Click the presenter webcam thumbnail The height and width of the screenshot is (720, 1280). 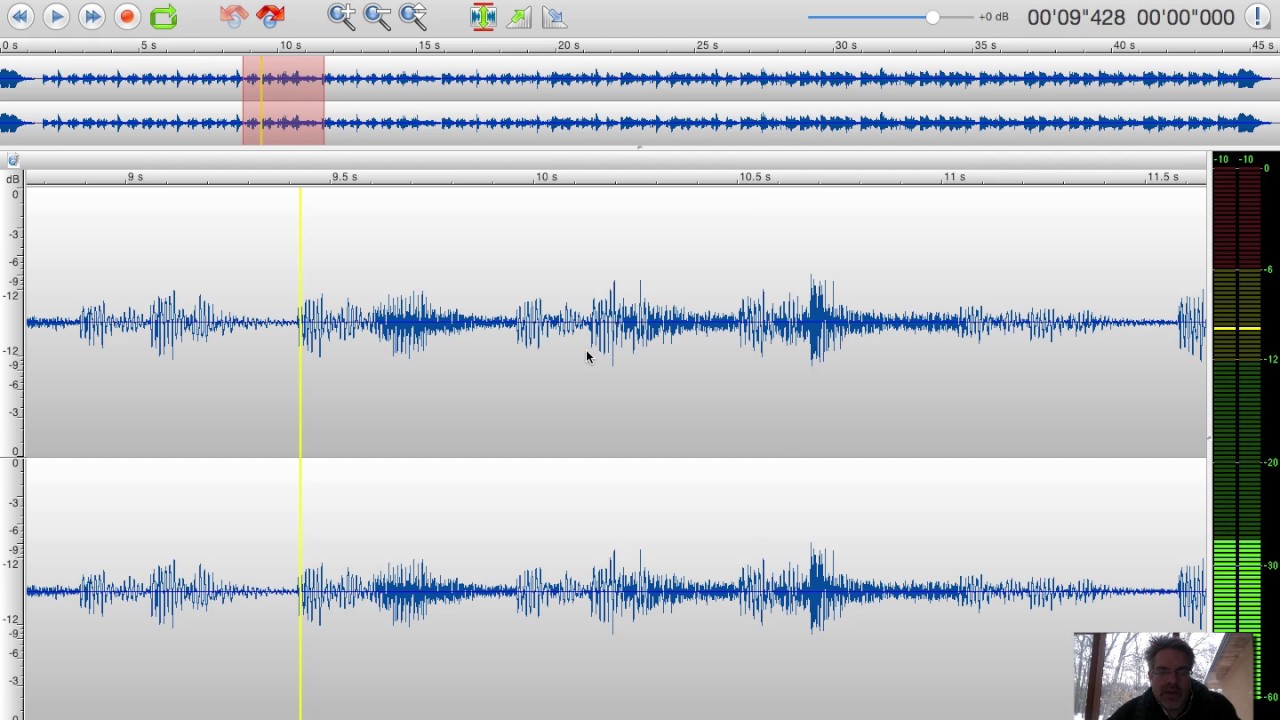coord(1165,676)
